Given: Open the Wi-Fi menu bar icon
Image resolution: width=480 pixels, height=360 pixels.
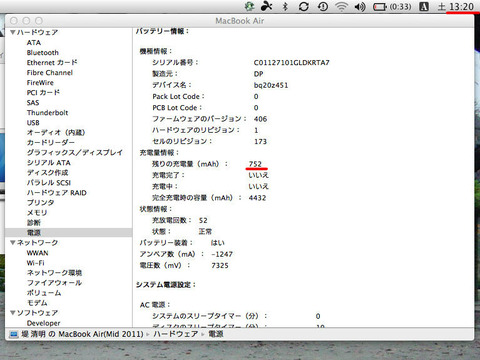Looking at the screenshot, I should tap(341, 6).
